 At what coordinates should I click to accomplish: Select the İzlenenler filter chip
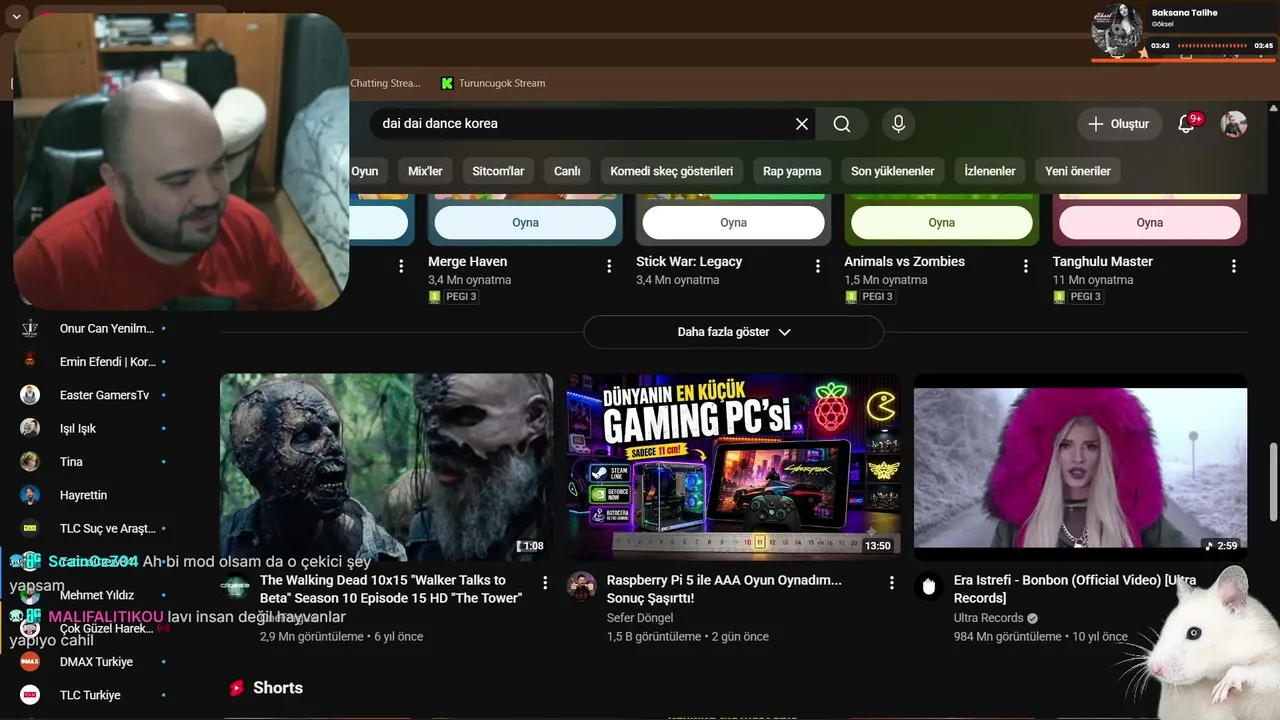coord(990,171)
